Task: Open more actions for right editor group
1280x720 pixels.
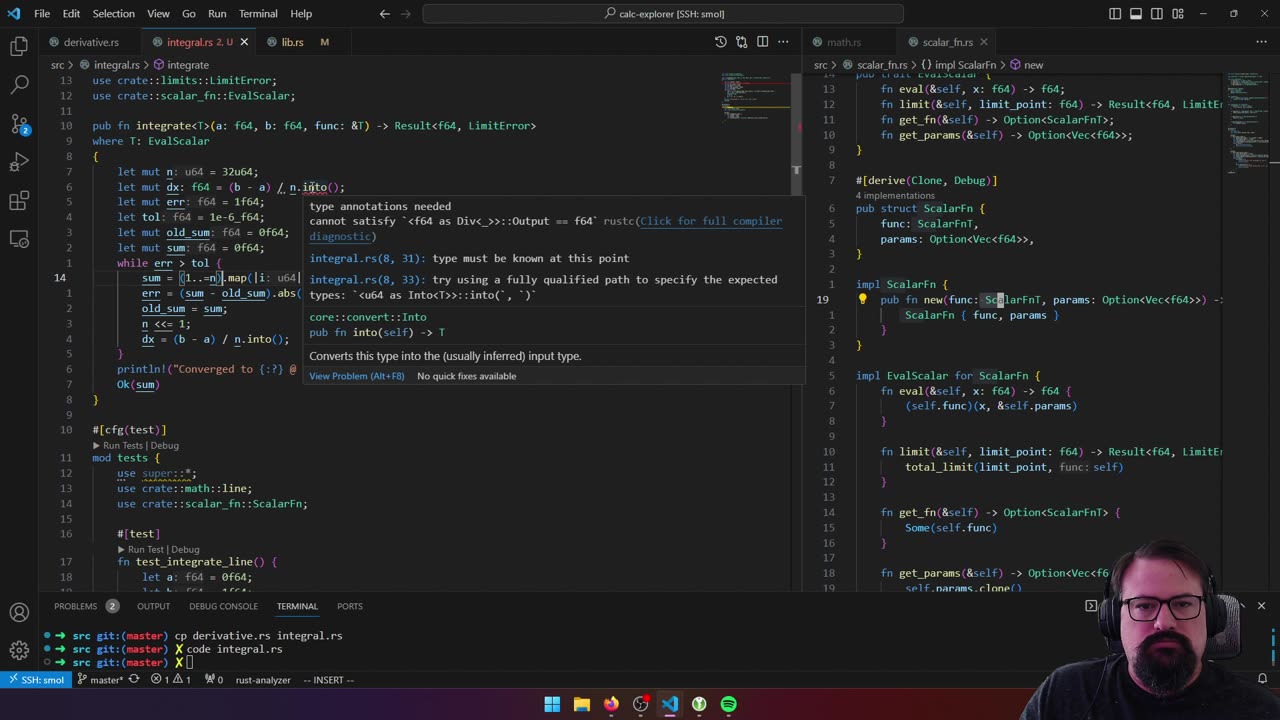Action: tap(1261, 42)
